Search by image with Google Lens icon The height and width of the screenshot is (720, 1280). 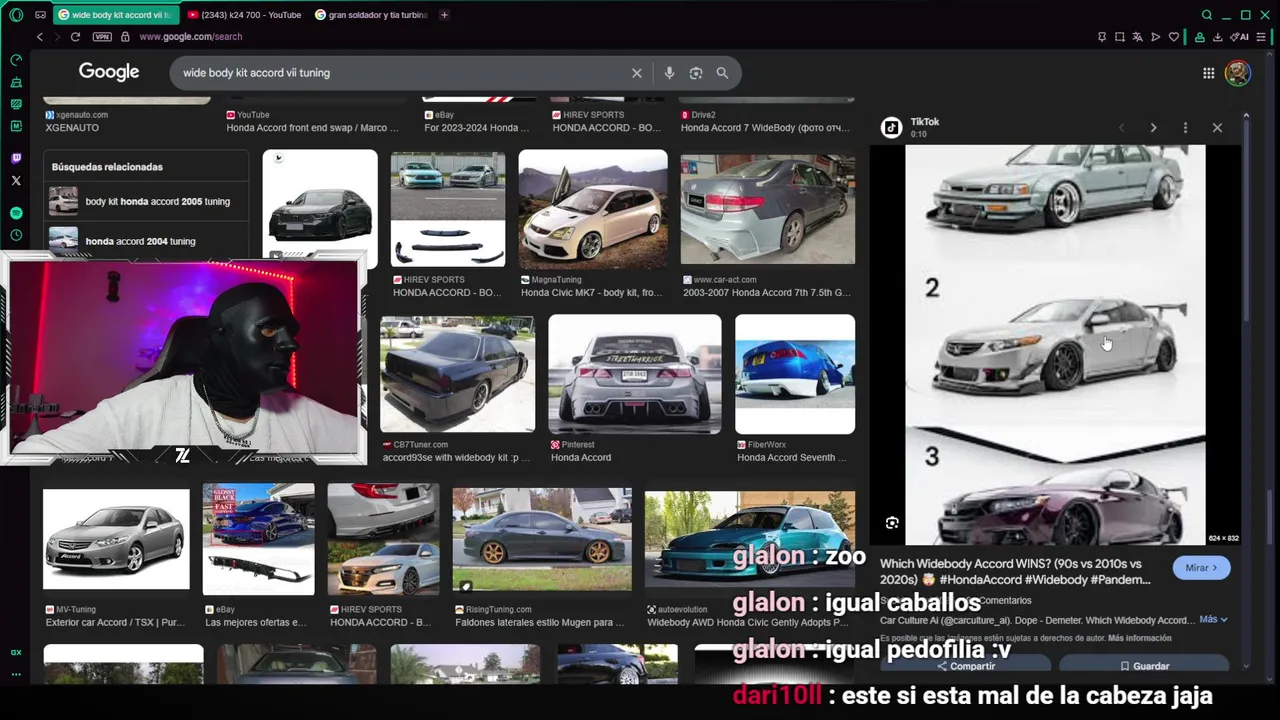pos(696,73)
